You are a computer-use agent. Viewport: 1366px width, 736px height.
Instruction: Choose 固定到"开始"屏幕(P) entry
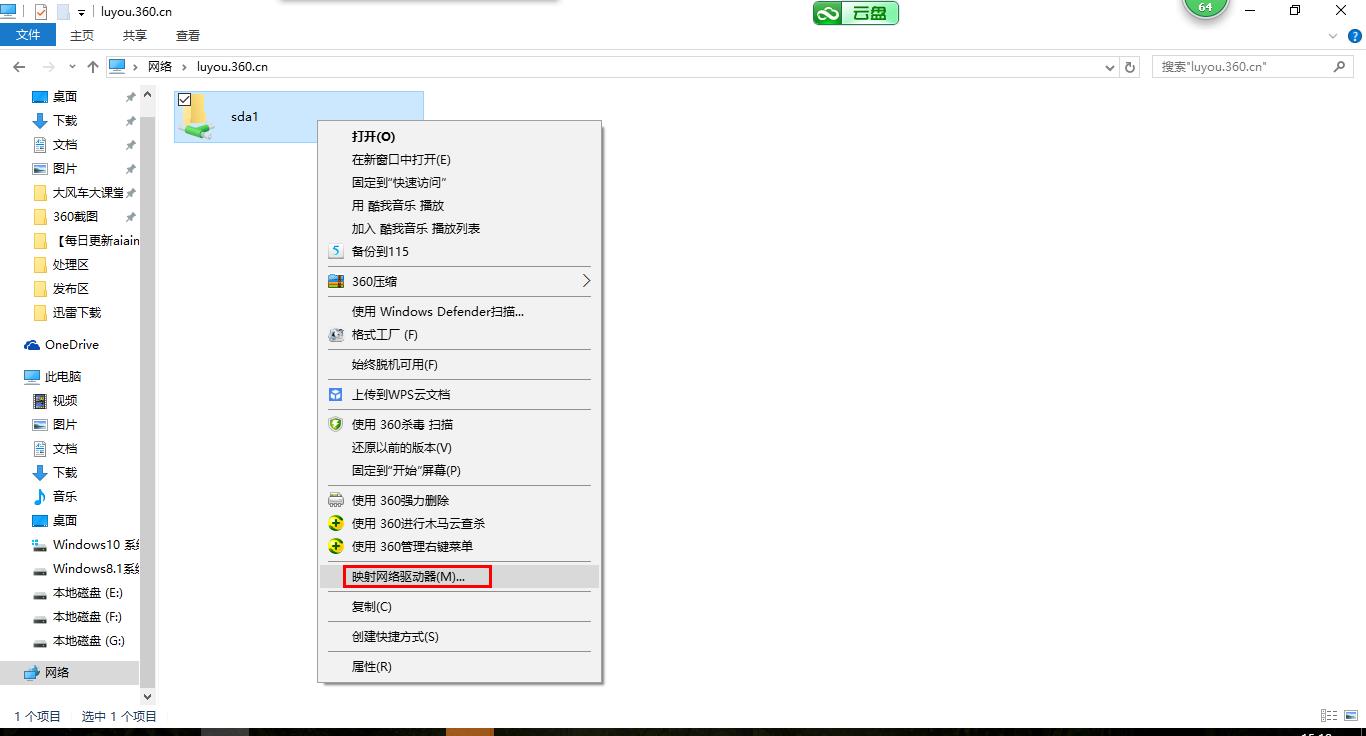coord(459,471)
